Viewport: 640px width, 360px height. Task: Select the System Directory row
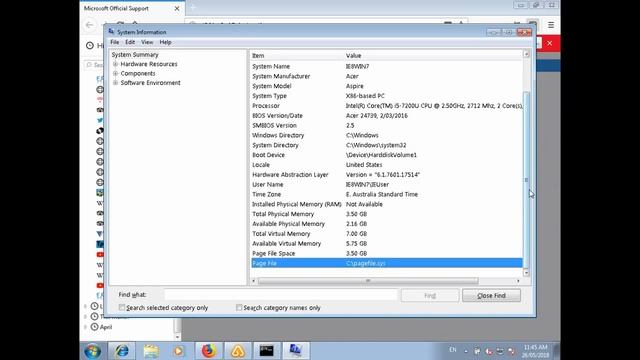pos(387,145)
